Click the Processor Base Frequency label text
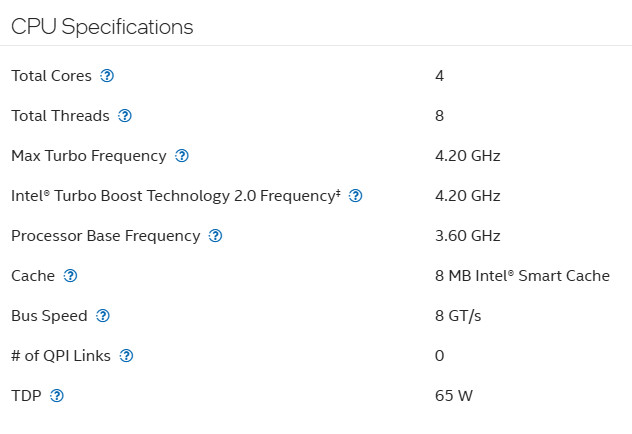 coord(105,236)
